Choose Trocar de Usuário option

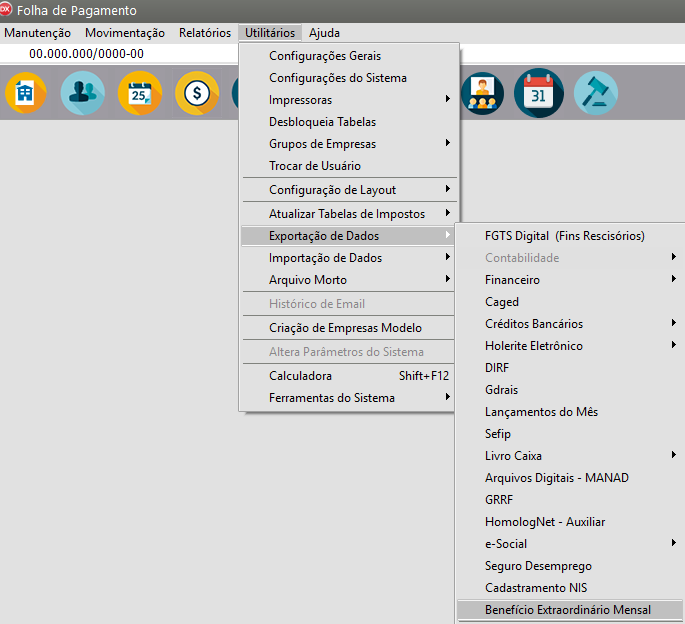315,166
